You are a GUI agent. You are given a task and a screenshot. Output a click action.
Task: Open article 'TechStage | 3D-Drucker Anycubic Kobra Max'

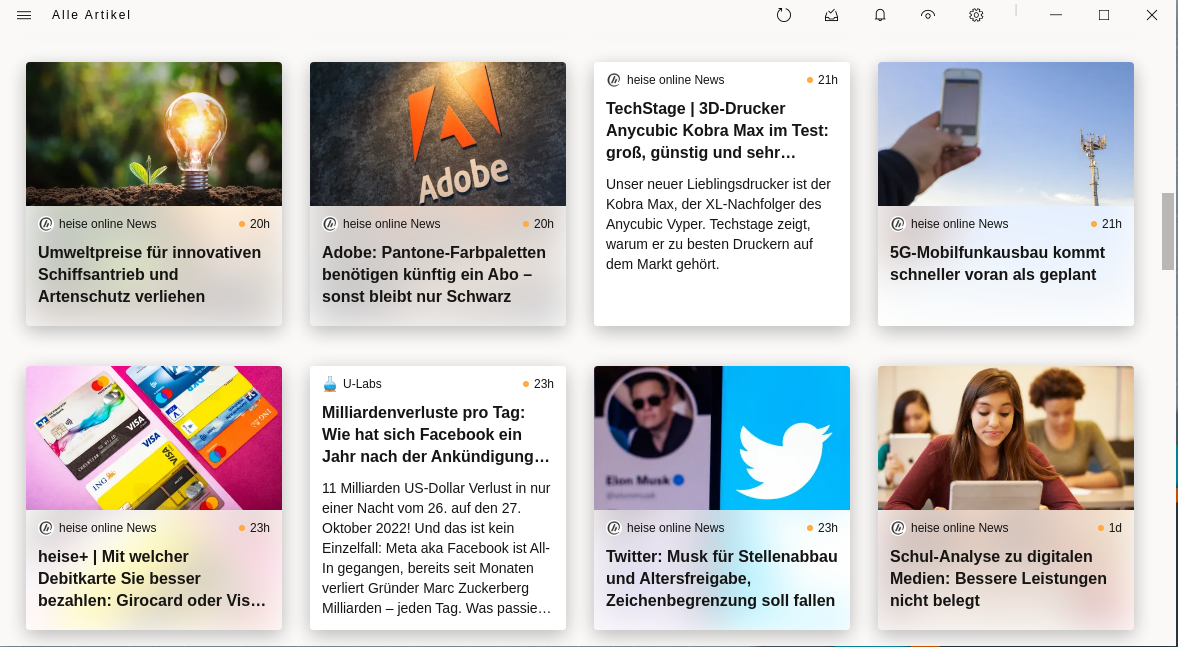point(717,131)
